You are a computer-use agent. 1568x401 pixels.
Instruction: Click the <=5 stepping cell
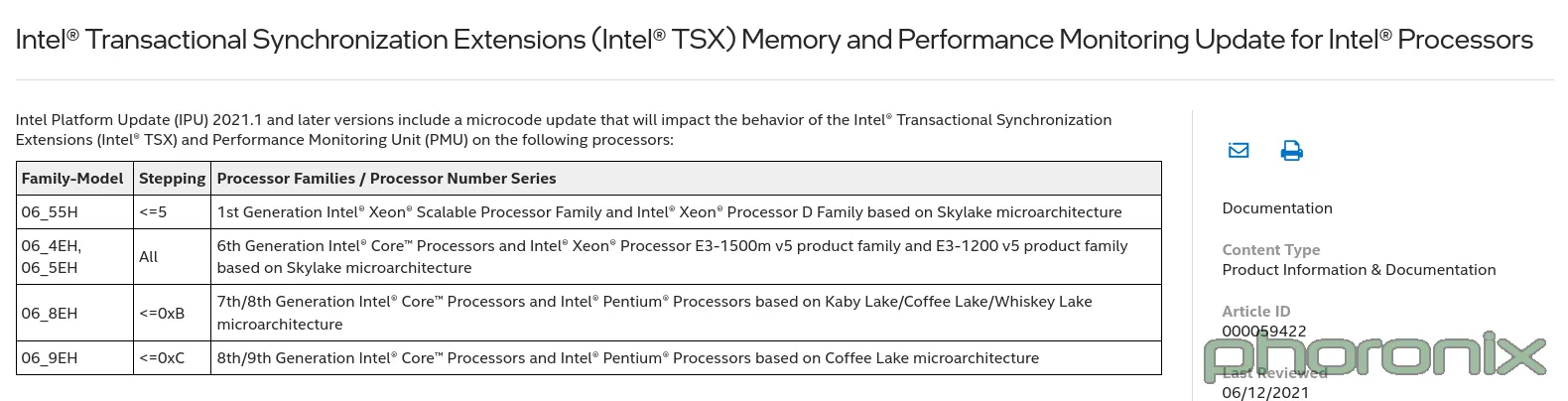172,212
